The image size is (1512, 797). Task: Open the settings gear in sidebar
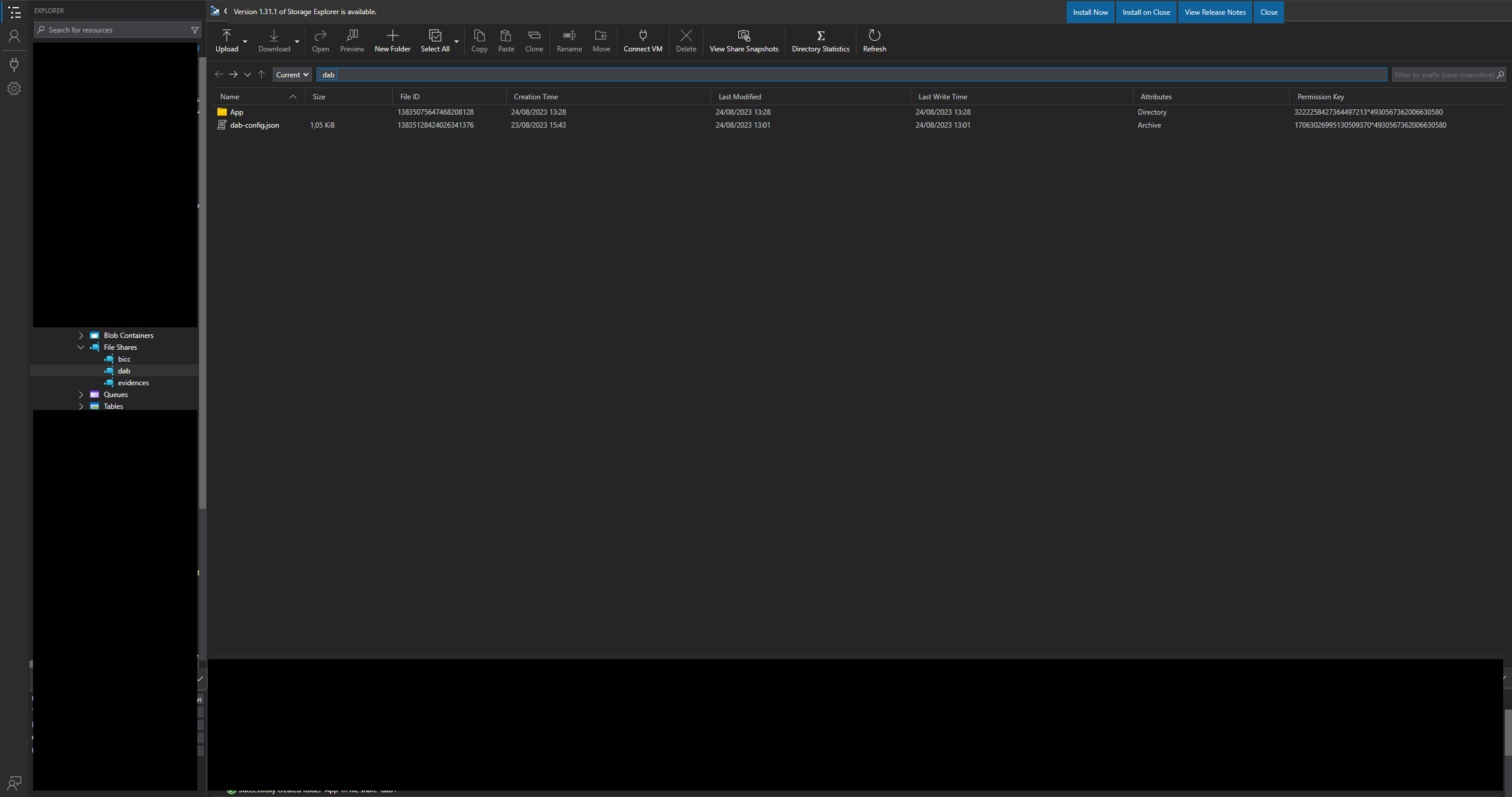(14, 89)
